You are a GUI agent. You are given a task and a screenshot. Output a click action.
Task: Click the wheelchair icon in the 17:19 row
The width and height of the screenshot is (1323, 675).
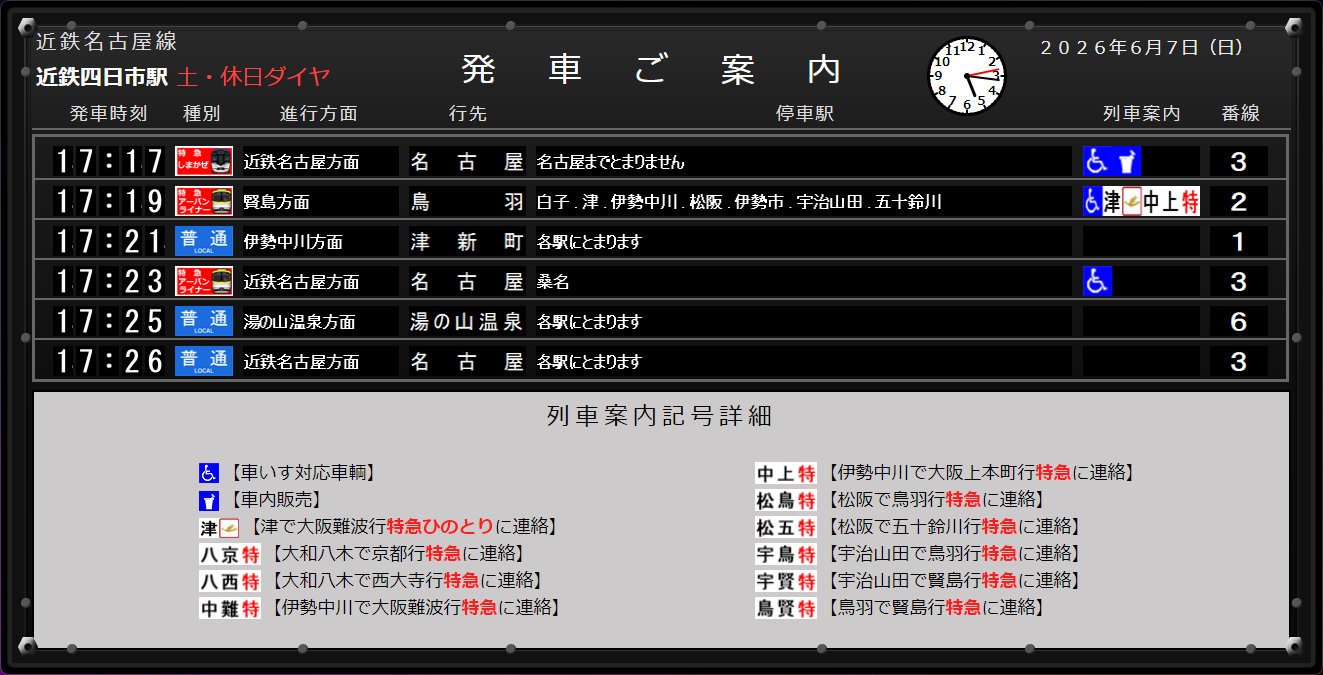(x=1093, y=201)
